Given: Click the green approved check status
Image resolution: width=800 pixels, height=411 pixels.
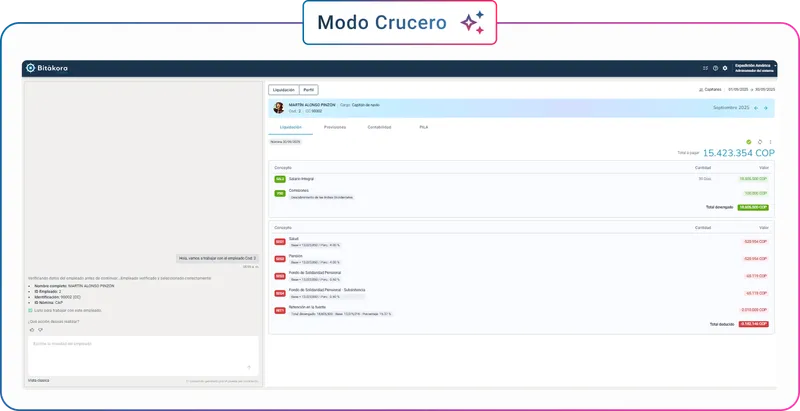Looking at the screenshot, I should tap(748, 142).
